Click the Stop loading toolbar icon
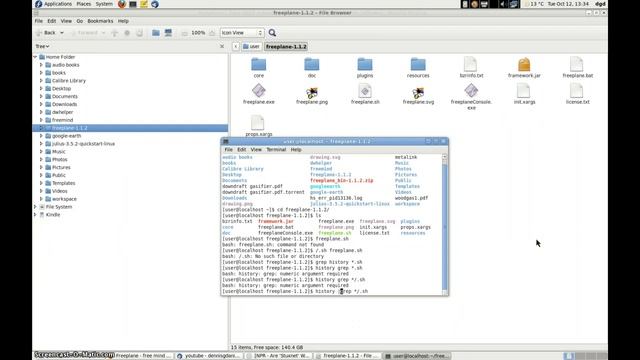The width and height of the screenshot is (640, 360). [x=127, y=33]
